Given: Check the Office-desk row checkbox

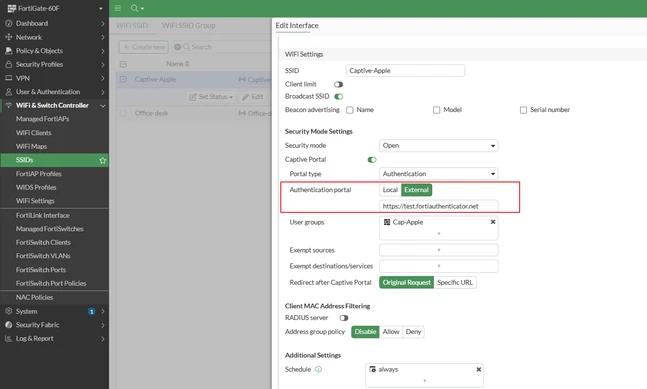Looking at the screenshot, I should [123, 113].
